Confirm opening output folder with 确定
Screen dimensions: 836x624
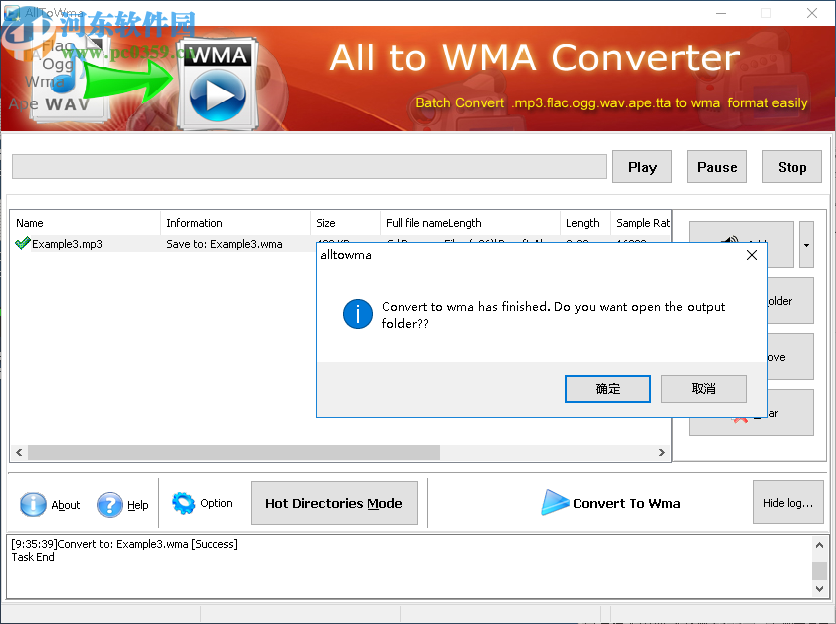[607, 389]
